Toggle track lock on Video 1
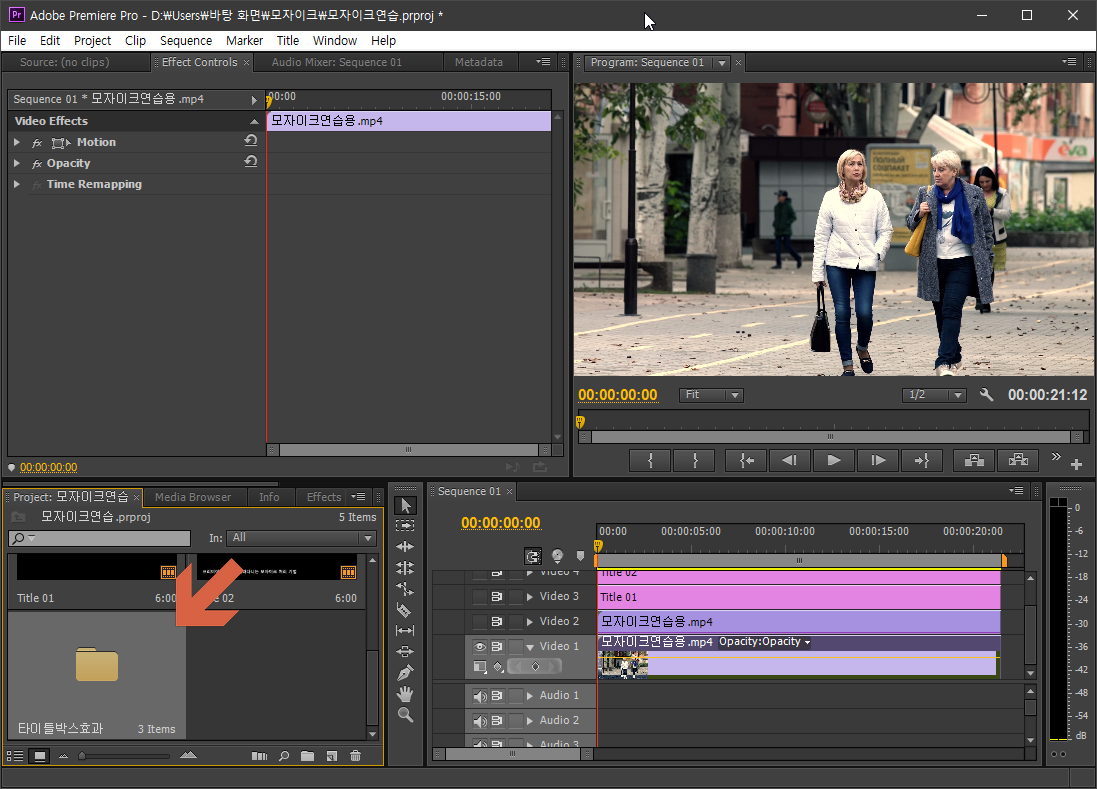 point(516,646)
